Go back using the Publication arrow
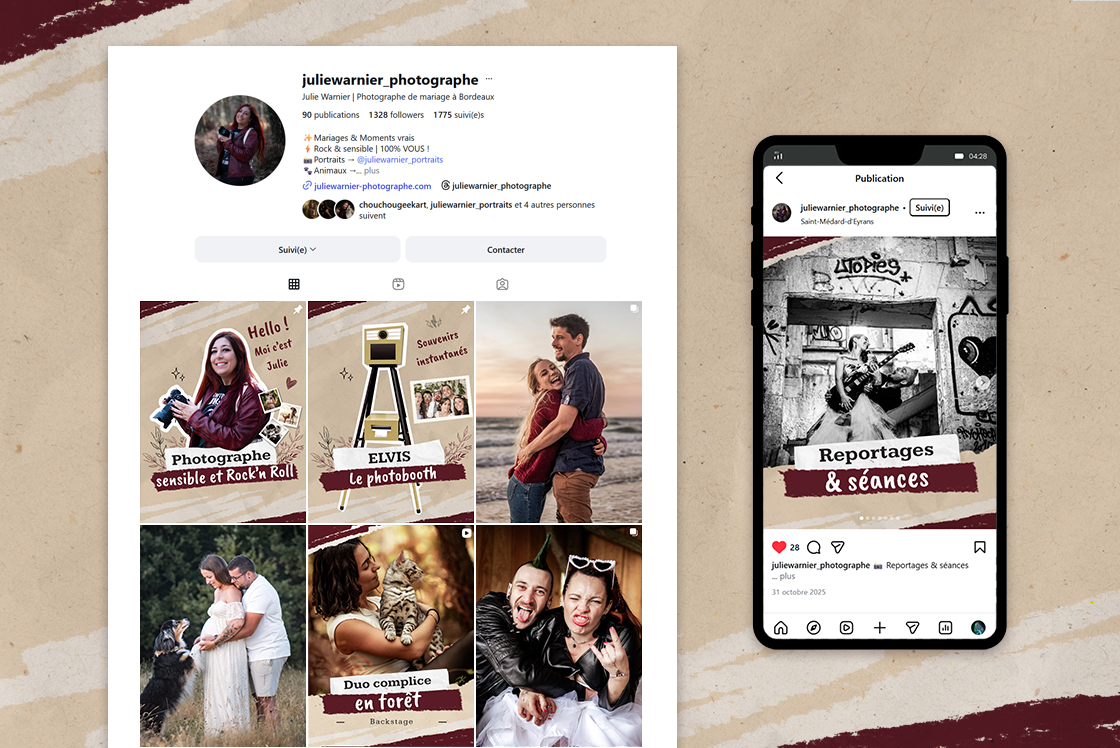The image size is (1120, 748). coord(779,178)
